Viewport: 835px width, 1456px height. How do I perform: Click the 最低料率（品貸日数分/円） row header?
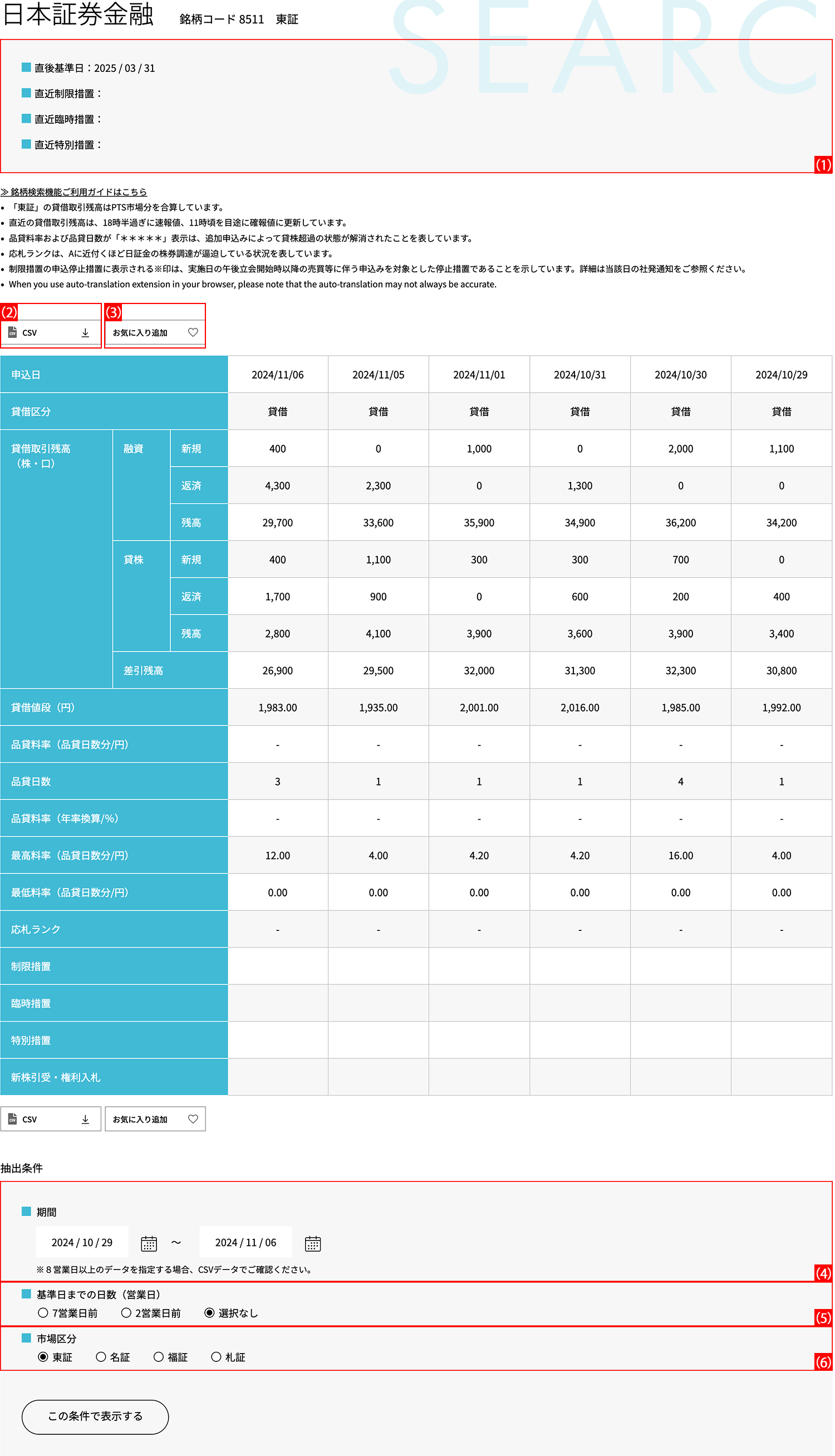click(114, 893)
